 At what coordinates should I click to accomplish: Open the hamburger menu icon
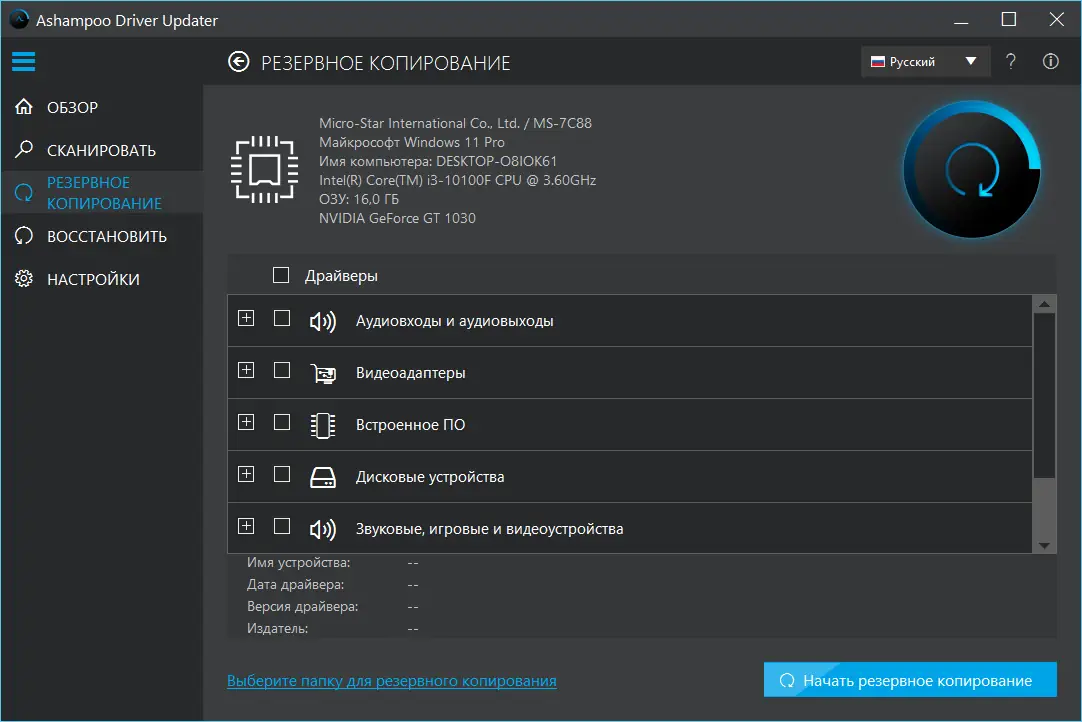click(23, 61)
